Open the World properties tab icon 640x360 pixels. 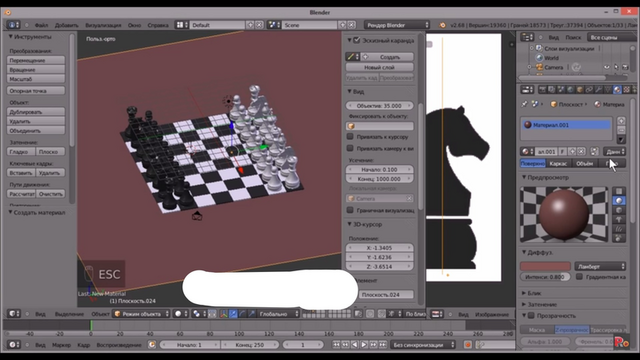click(570, 89)
